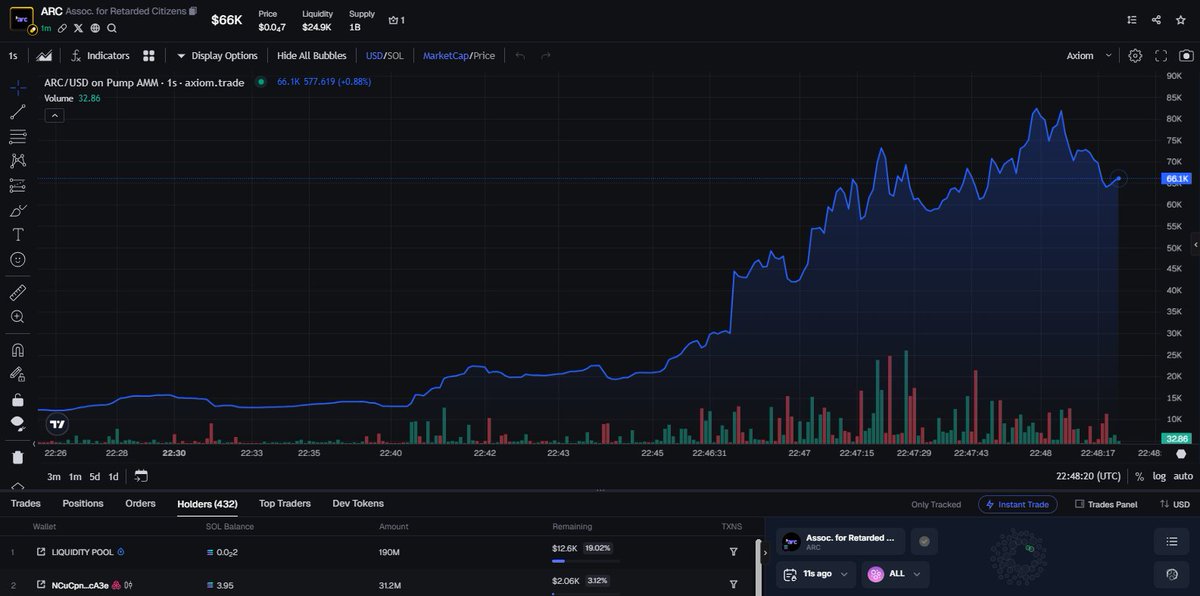
Task: Open the token's X (Twitter) page
Action: point(78,28)
